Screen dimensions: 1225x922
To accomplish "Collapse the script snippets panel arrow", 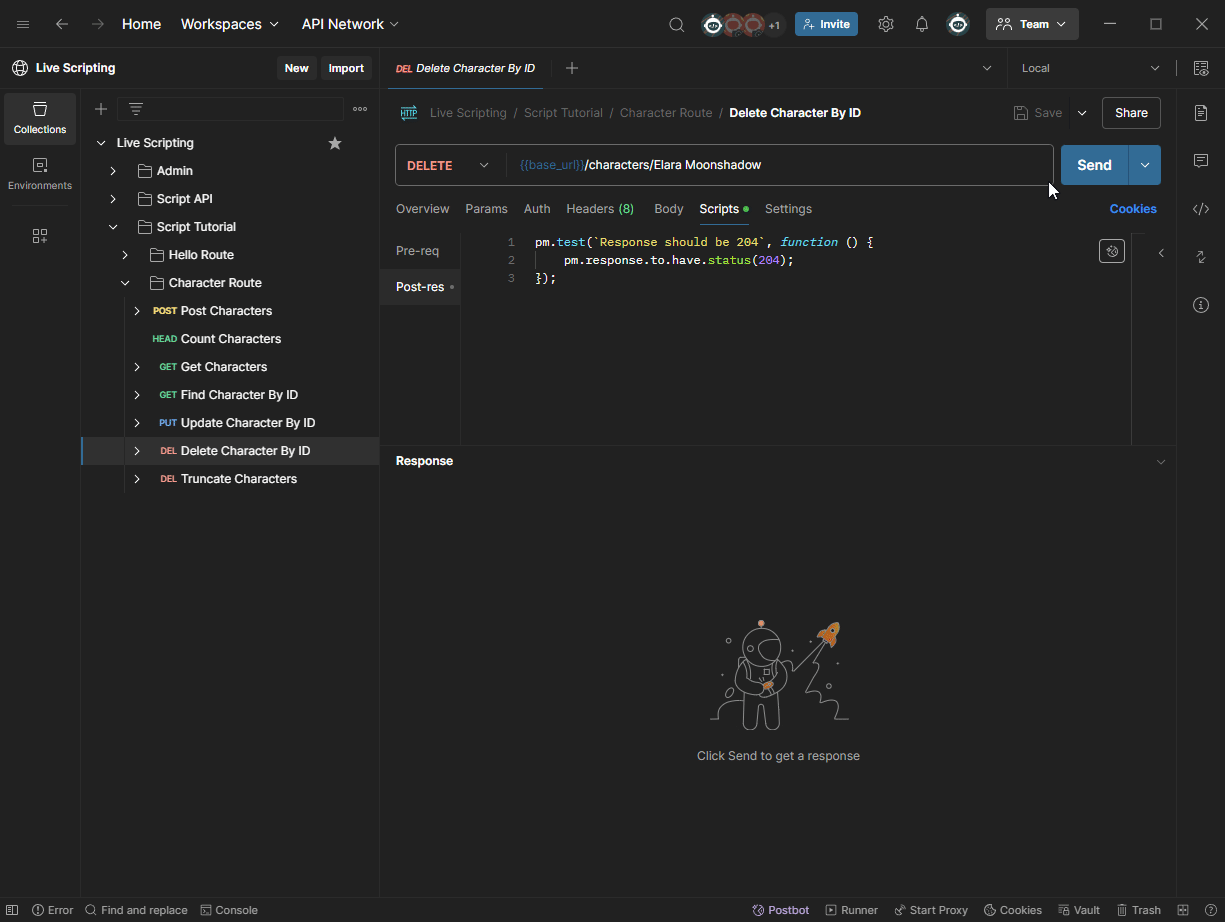I will [x=1161, y=253].
